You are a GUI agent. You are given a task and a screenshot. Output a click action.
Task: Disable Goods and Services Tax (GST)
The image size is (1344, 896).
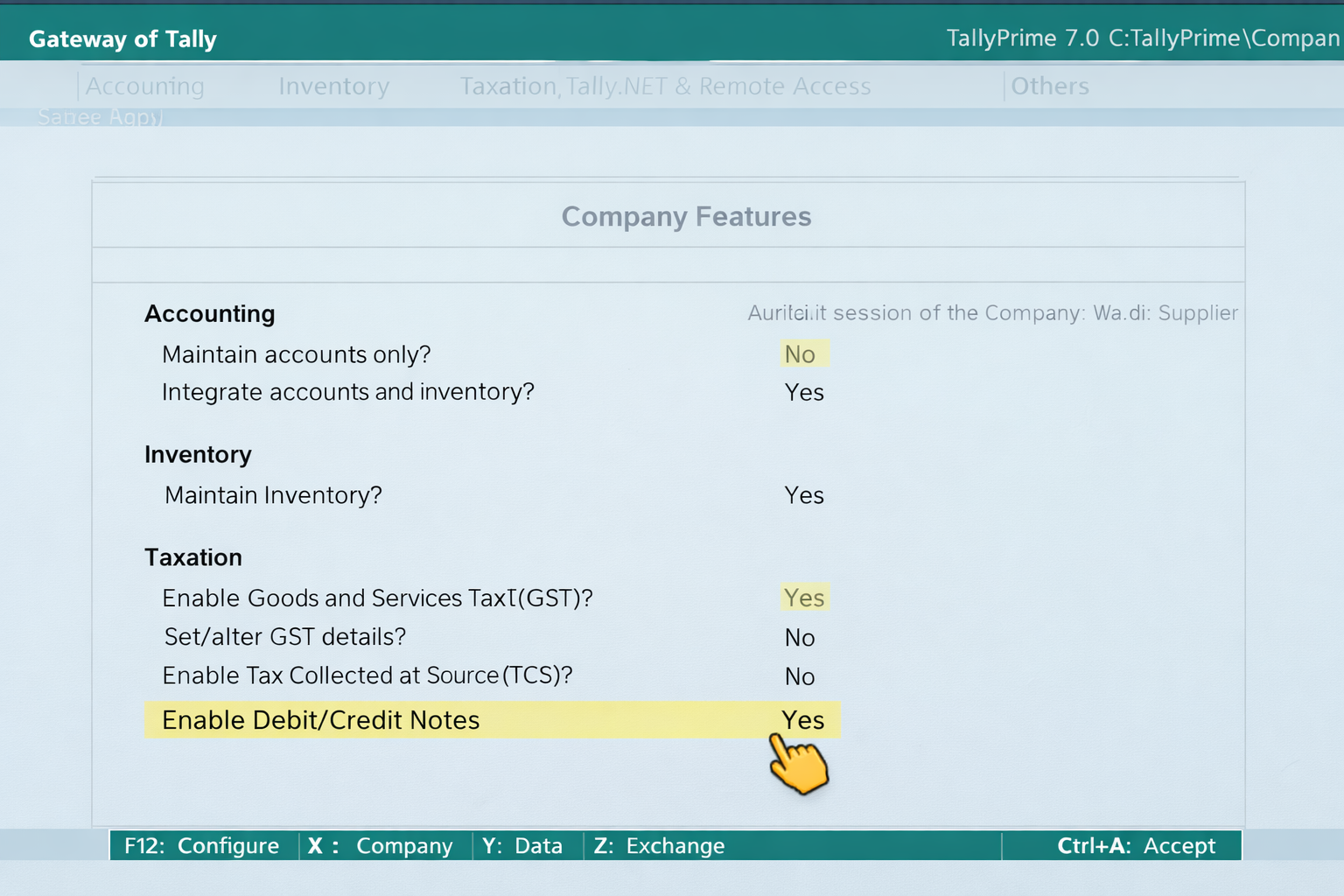click(803, 598)
